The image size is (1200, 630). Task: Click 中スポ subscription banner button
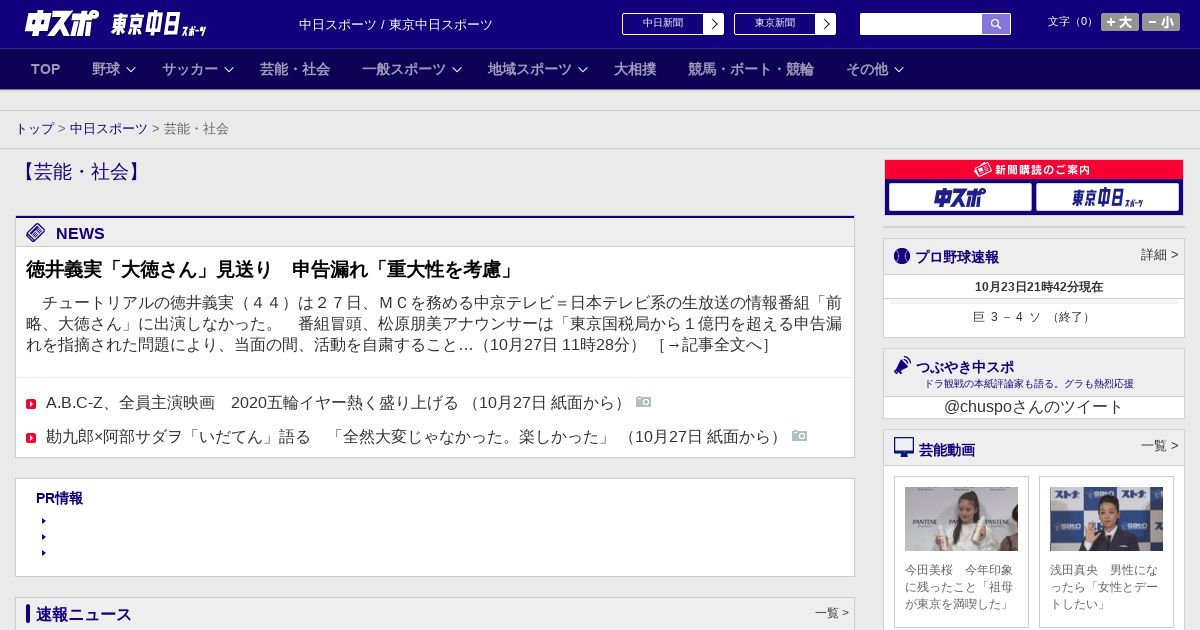click(960, 197)
